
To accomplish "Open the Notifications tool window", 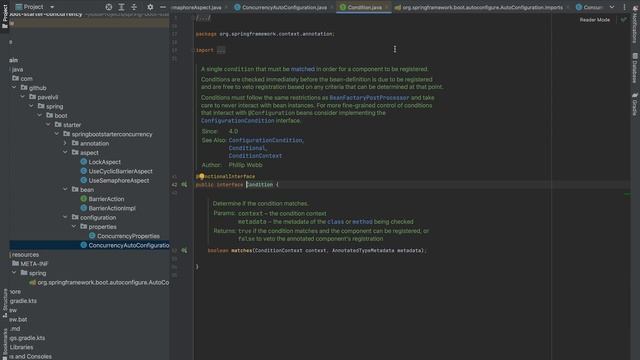I will (635, 24).
